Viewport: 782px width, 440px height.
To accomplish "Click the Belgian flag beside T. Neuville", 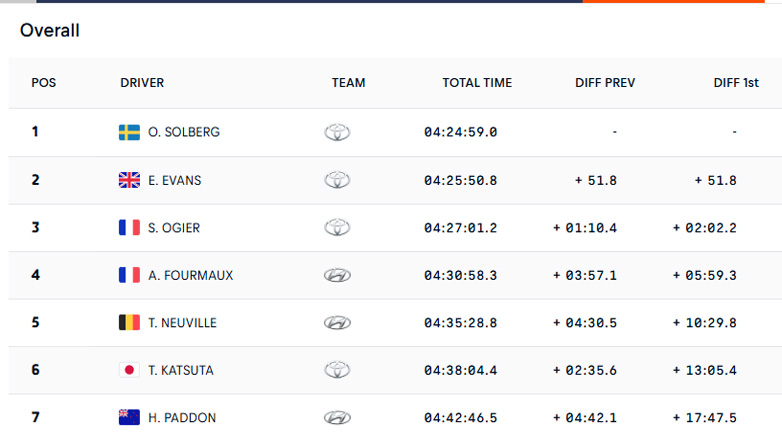I will [129, 323].
